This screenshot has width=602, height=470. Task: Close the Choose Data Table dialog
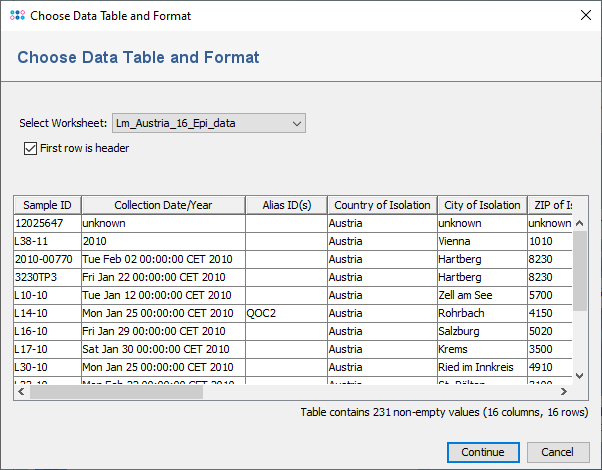tap(585, 16)
